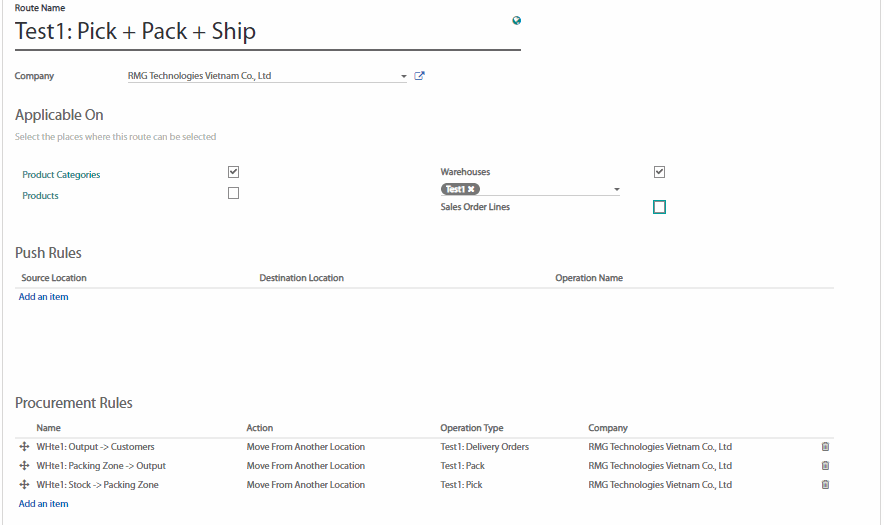Sort by the Operation Type column header
884x525 pixels.
tap(472, 428)
